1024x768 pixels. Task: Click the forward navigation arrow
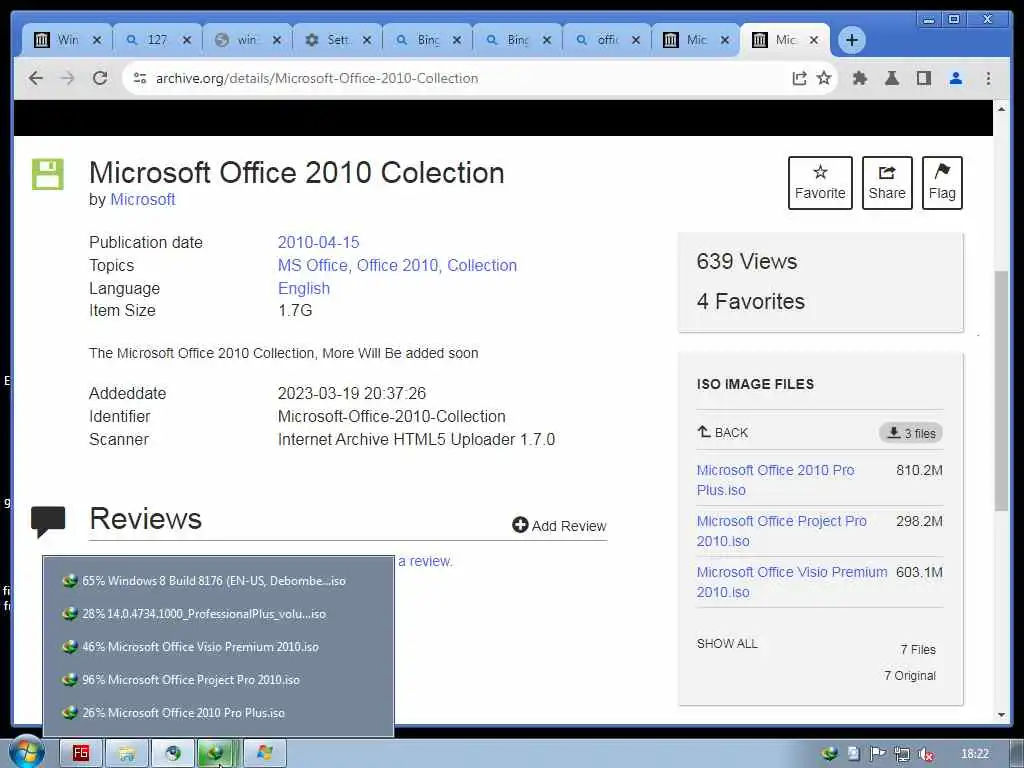pyautogui.click(x=67, y=78)
